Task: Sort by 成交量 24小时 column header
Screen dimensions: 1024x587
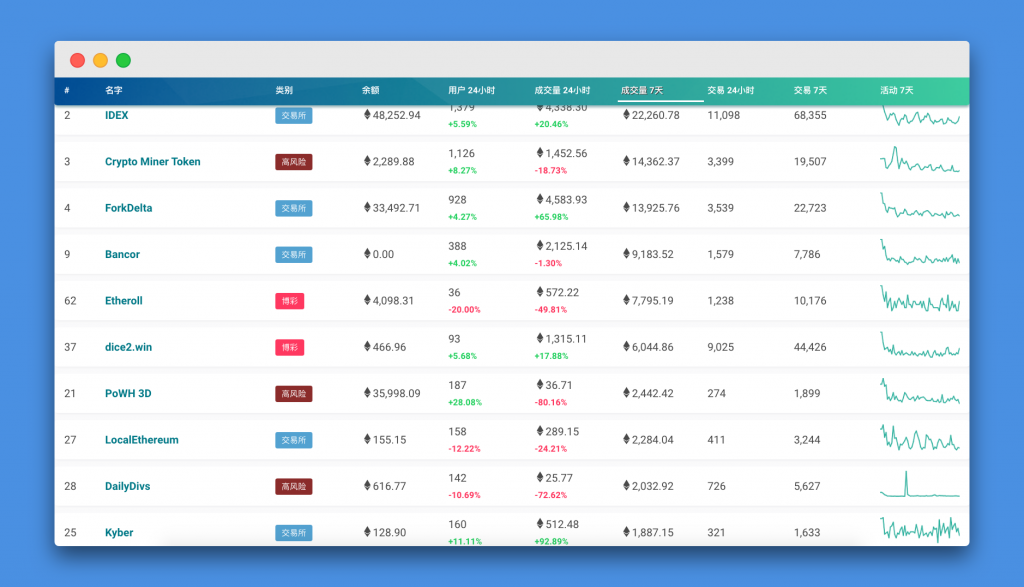Action: pos(562,90)
